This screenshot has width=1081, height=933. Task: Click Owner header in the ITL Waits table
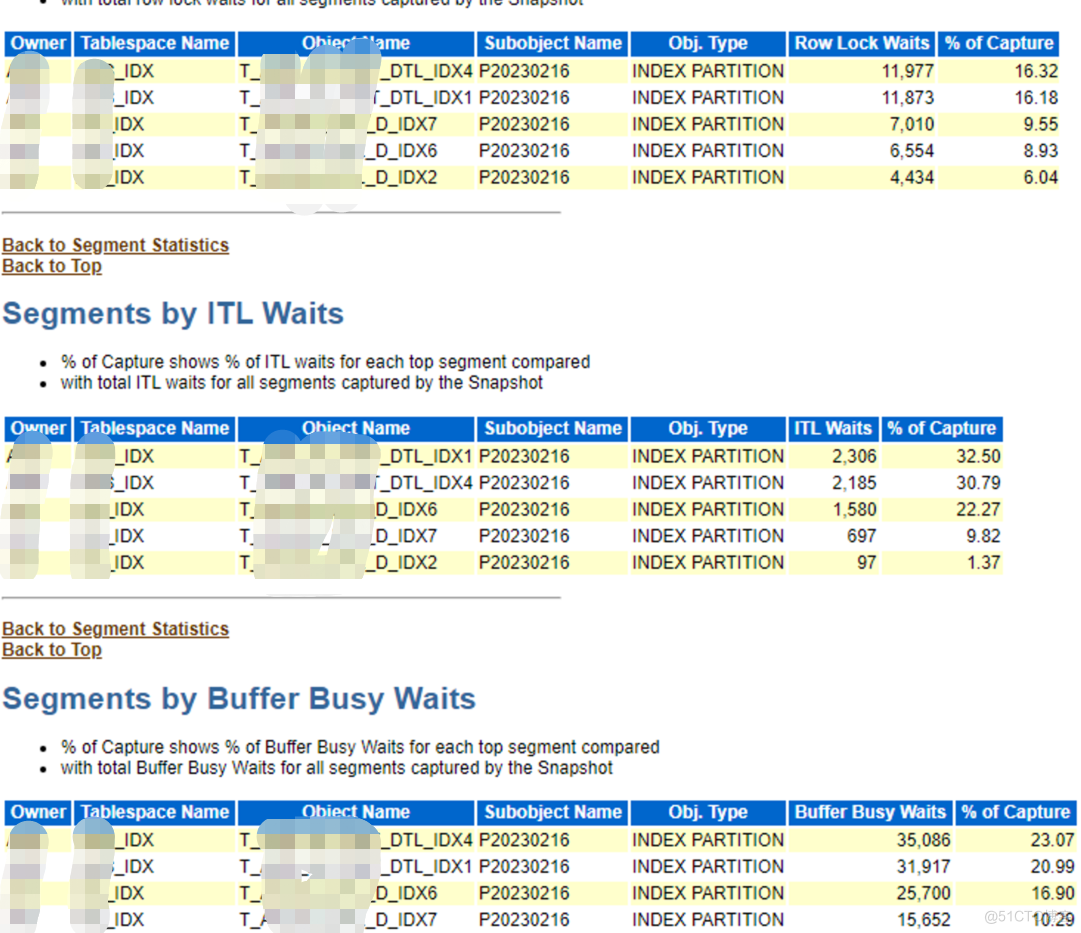click(38, 428)
